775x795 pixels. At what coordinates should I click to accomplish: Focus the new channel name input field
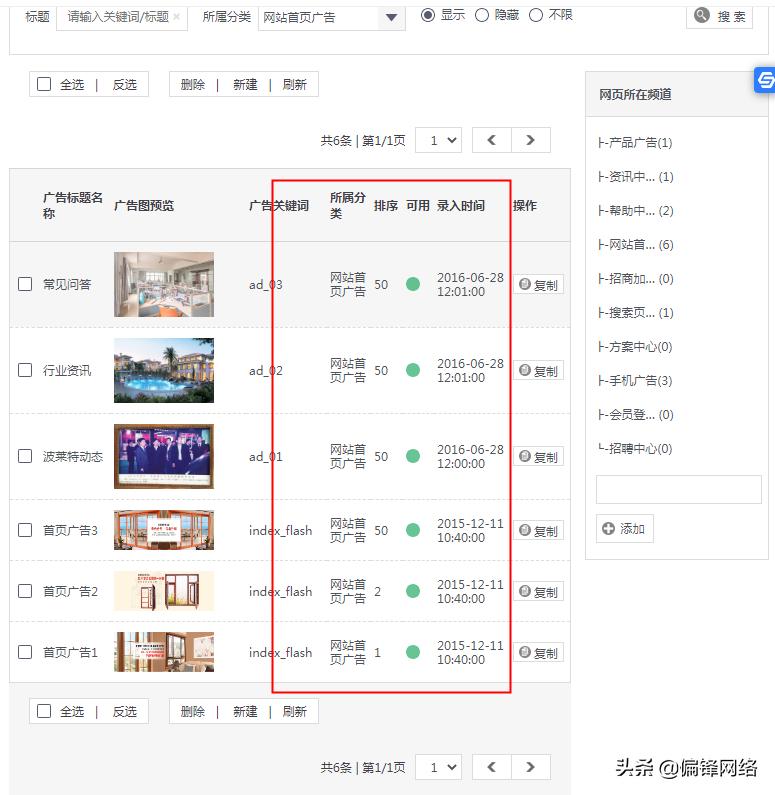(x=679, y=489)
